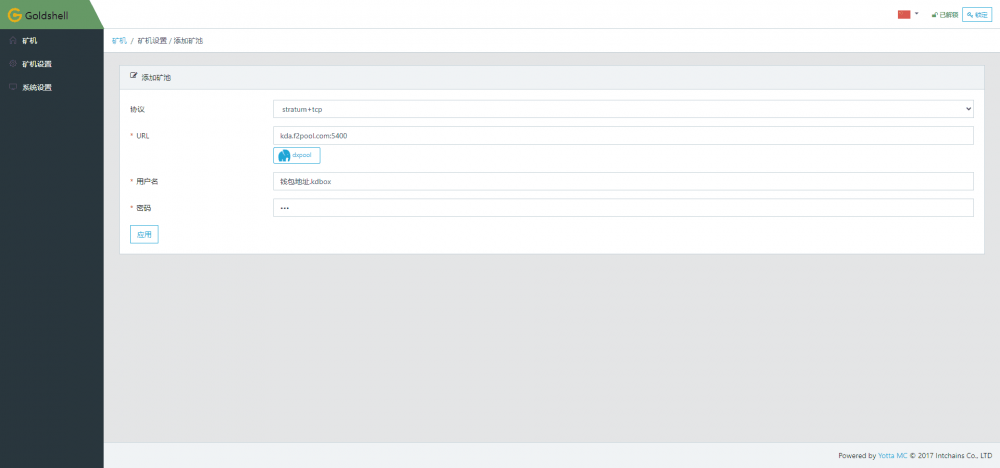
Task: Open the 协议 stratum+tcp dropdown
Action: pyautogui.click(x=623, y=109)
